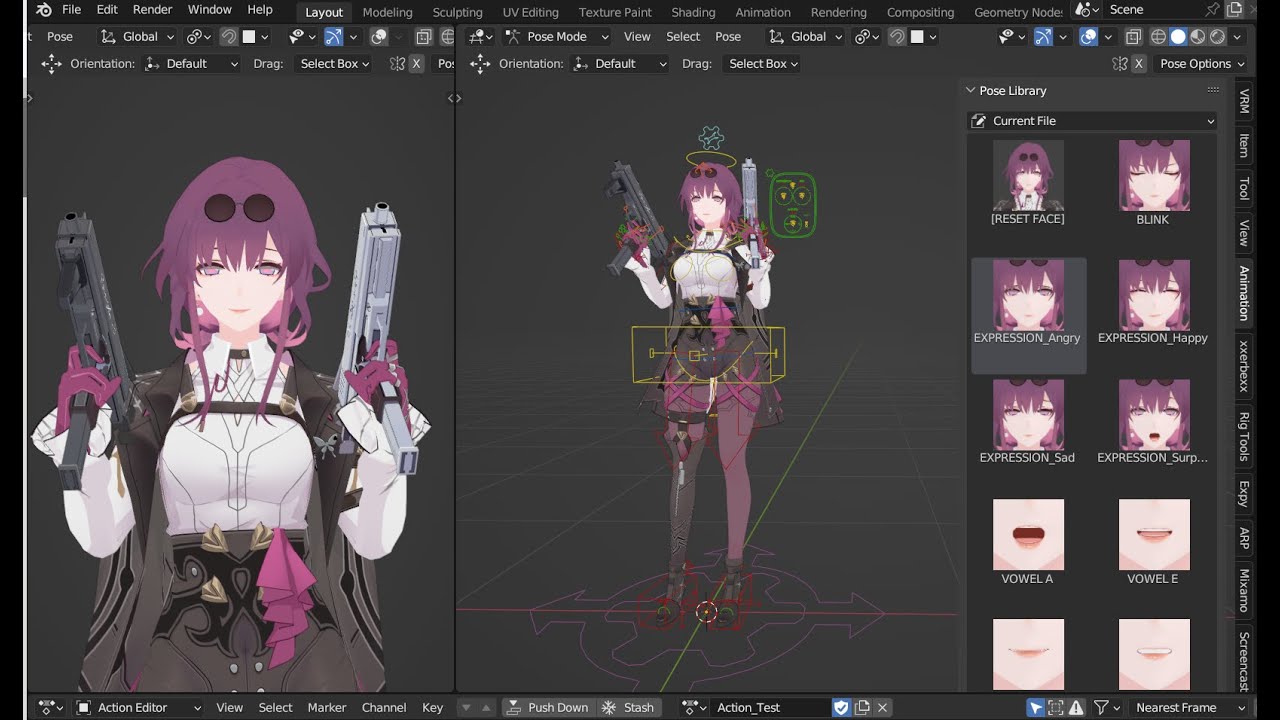Toggle gizmos in left viewport
The height and width of the screenshot is (720, 1280).
pyautogui.click(x=334, y=37)
